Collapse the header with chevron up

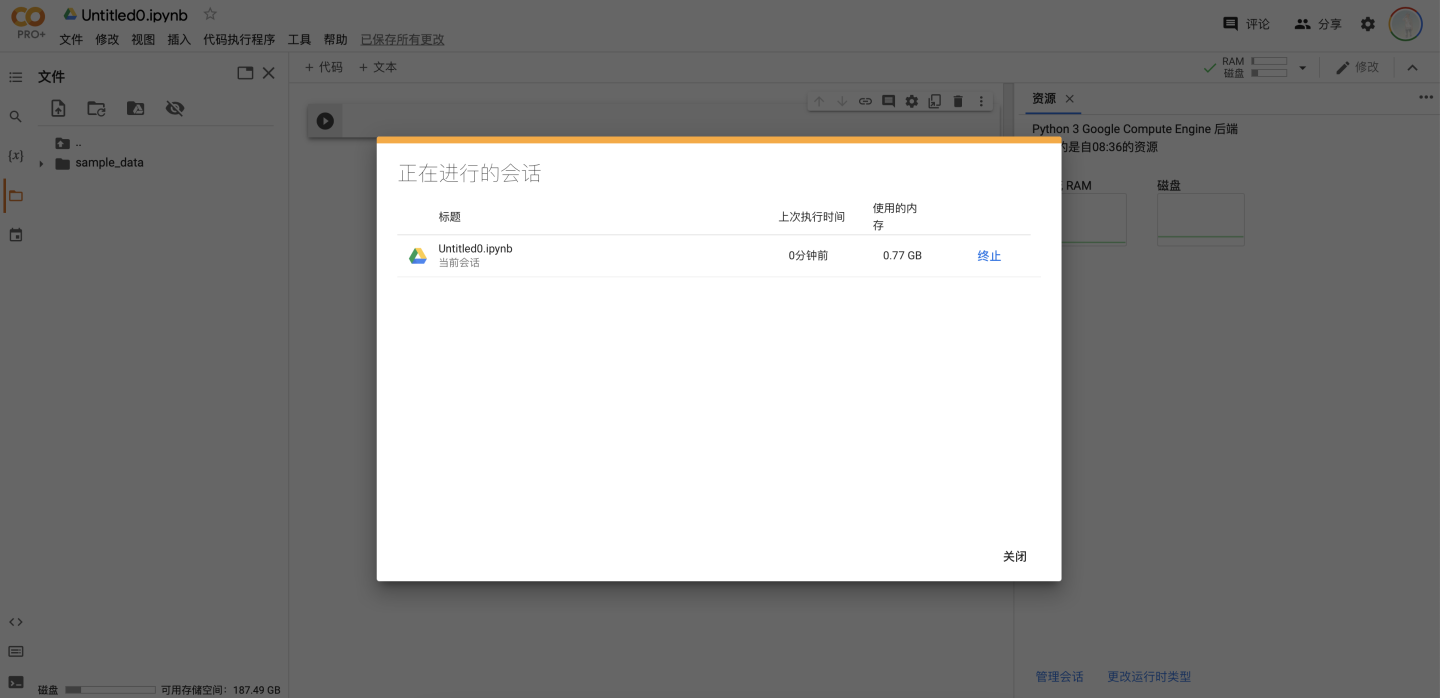pyautogui.click(x=1412, y=68)
